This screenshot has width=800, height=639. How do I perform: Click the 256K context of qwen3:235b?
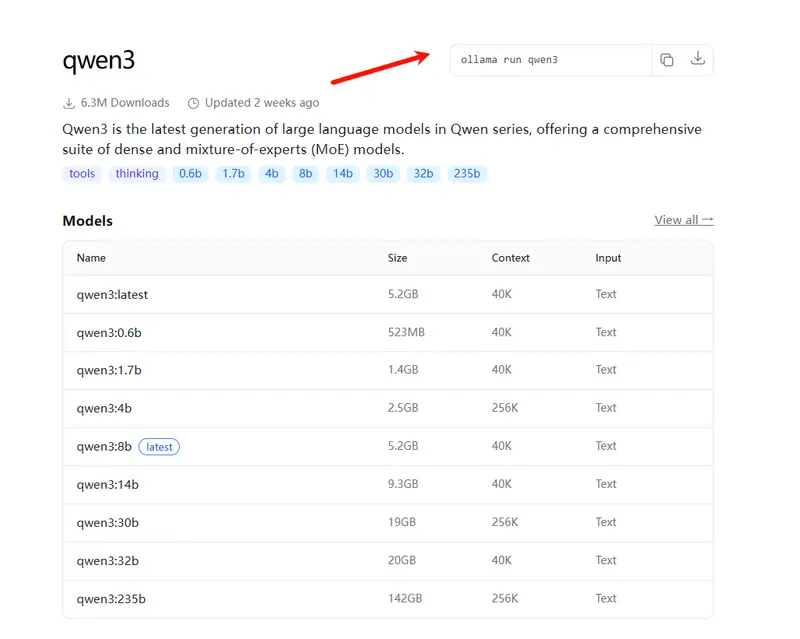tap(505, 598)
